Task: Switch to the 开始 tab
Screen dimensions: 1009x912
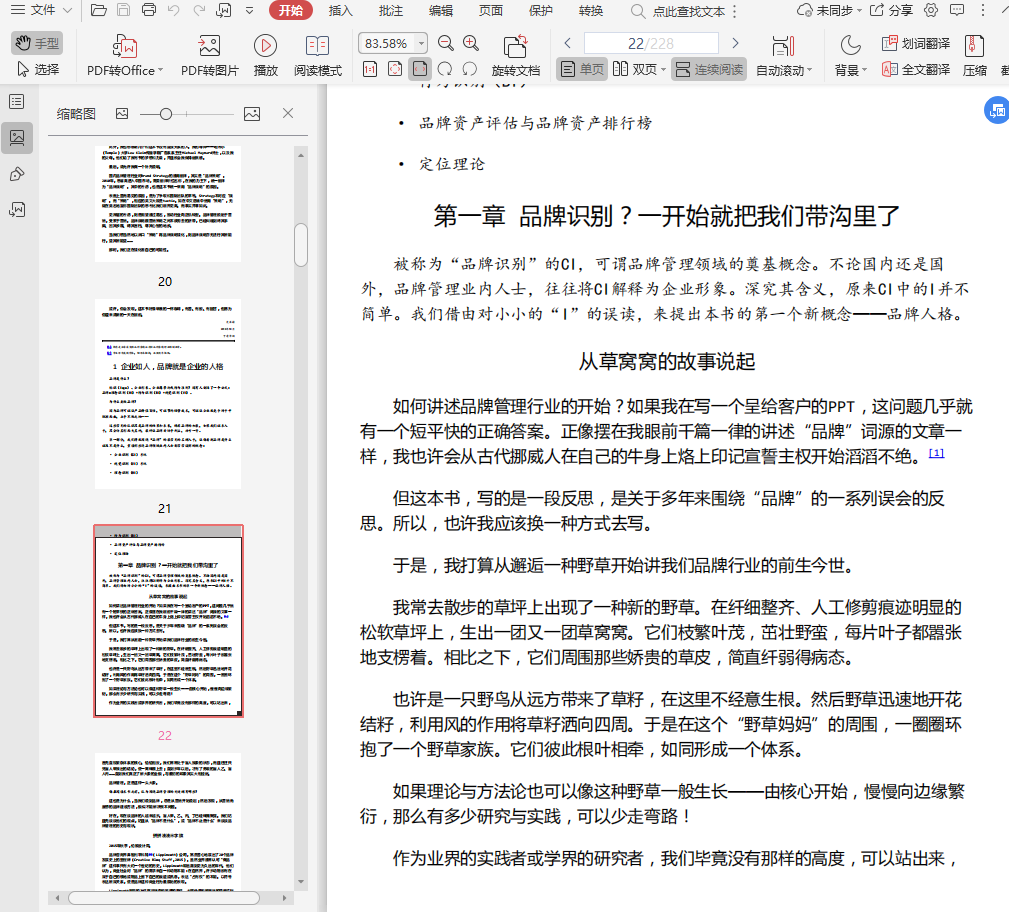Action: click(291, 10)
